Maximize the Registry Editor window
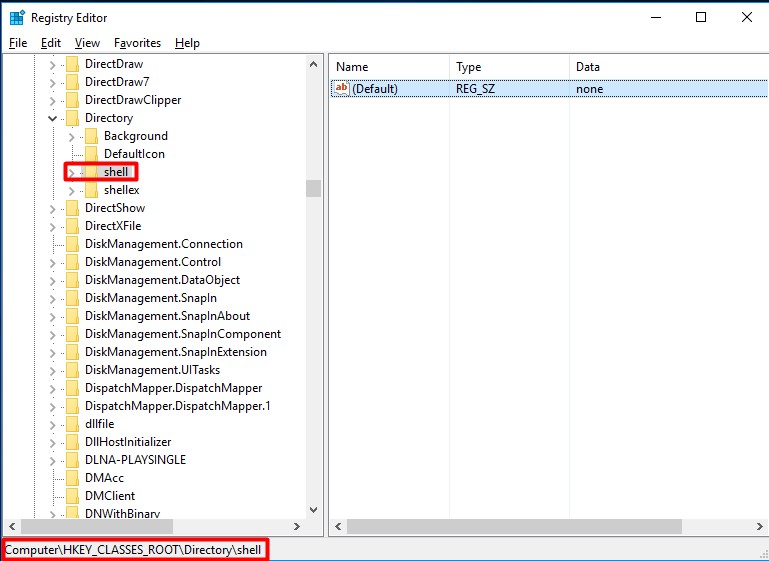 coord(701,18)
